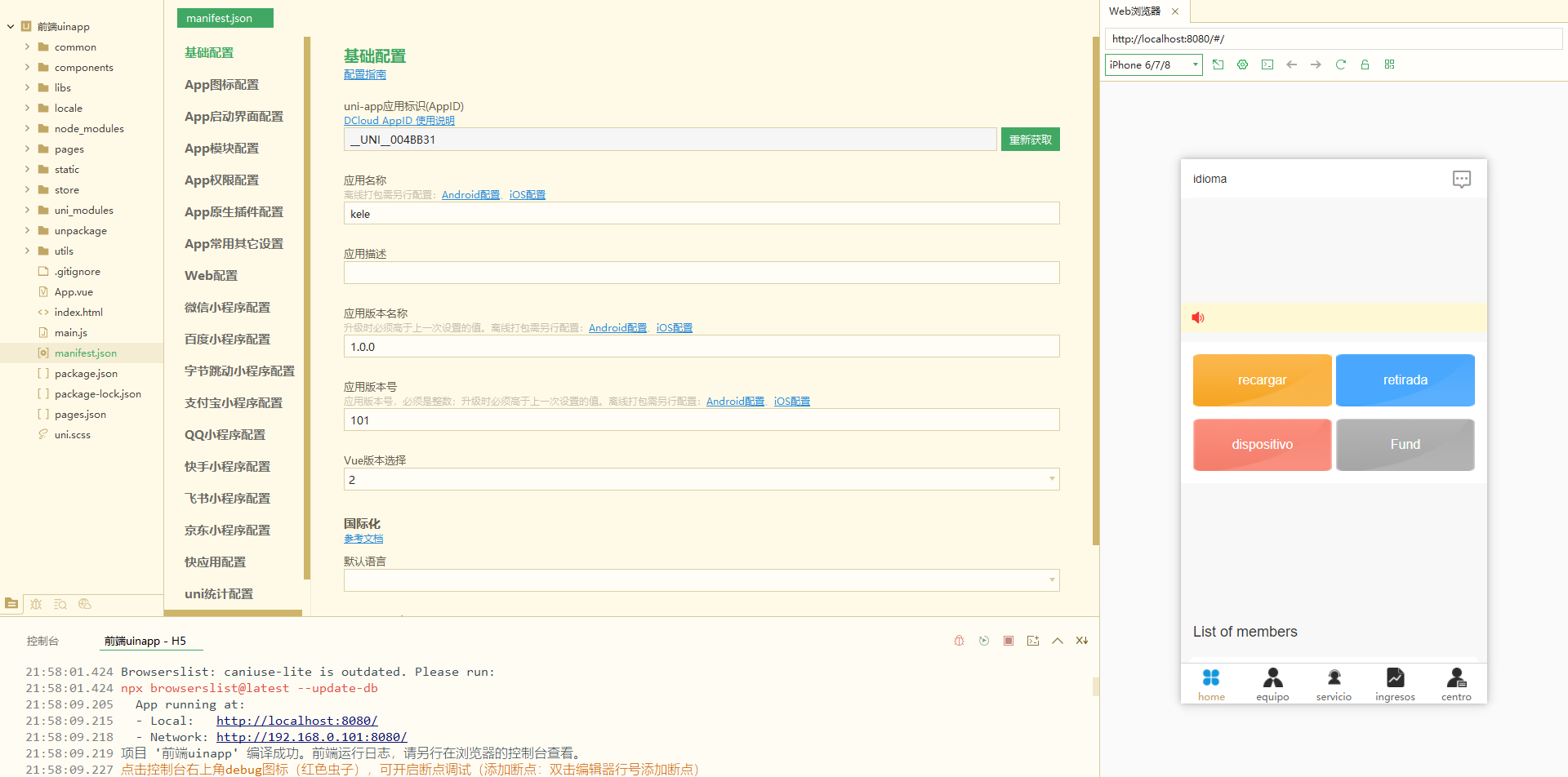Select the Web配置 section in manifest sidebar
The image size is (1568, 777).
pyautogui.click(x=211, y=276)
